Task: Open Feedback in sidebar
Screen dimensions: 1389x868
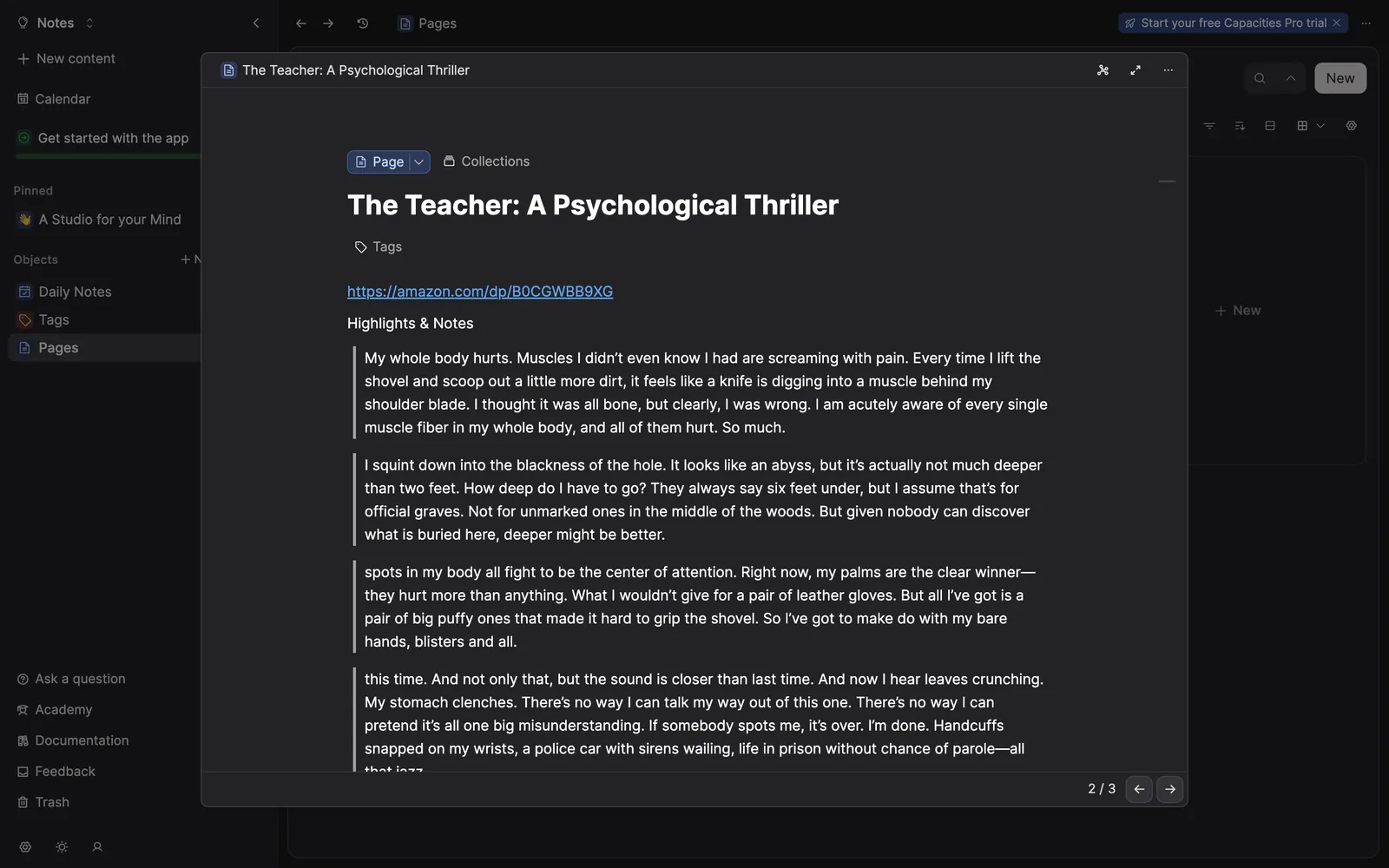Action: 56,771
